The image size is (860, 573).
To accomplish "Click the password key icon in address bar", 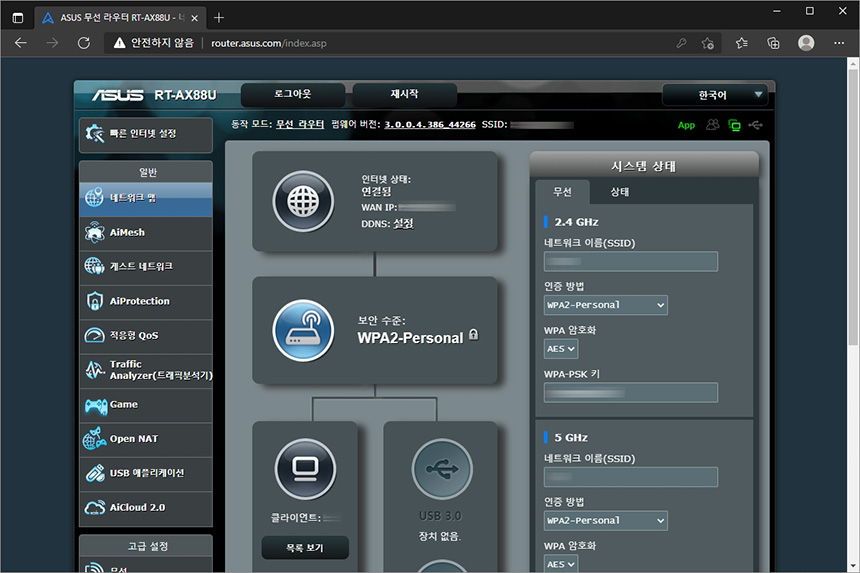I will coord(681,43).
